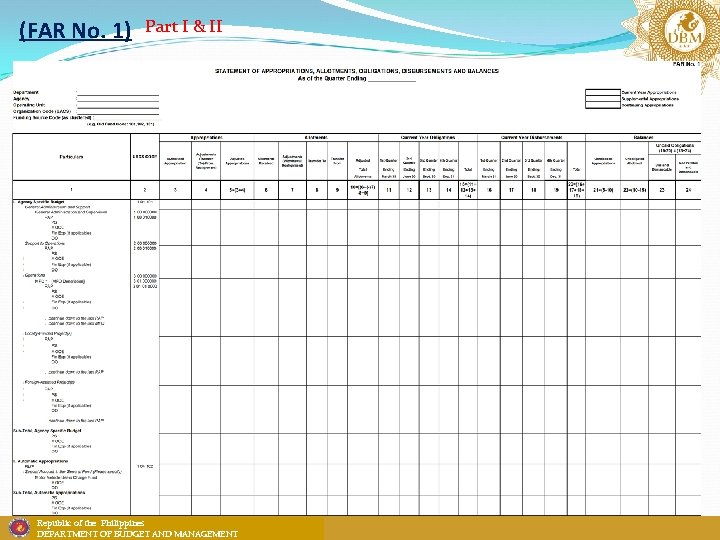720x540 pixels.
Task: Click the Quarter Ending blank line
Action: pyautogui.click(x=392, y=79)
